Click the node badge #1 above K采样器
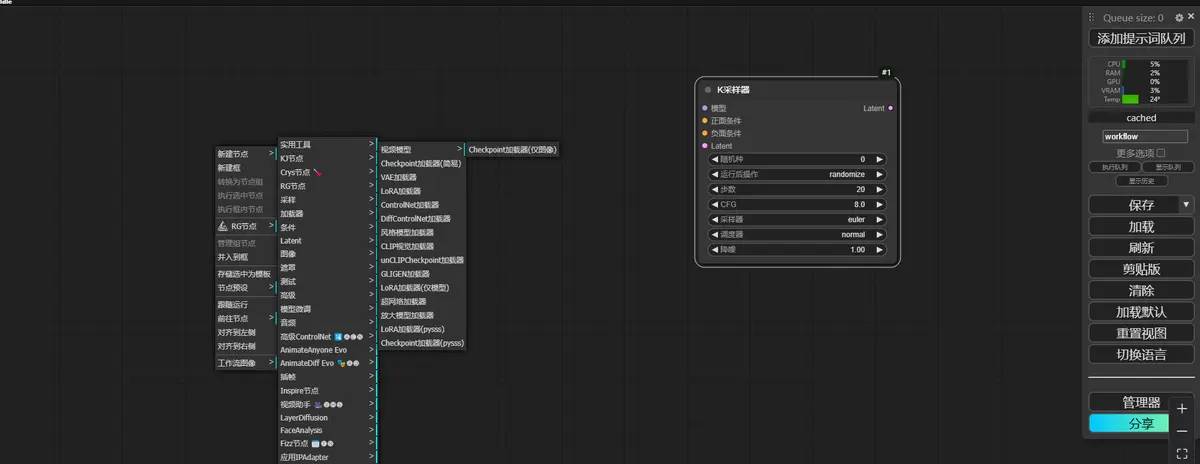Image resolution: width=1200 pixels, height=464 pixels. (x=886, y=73)
